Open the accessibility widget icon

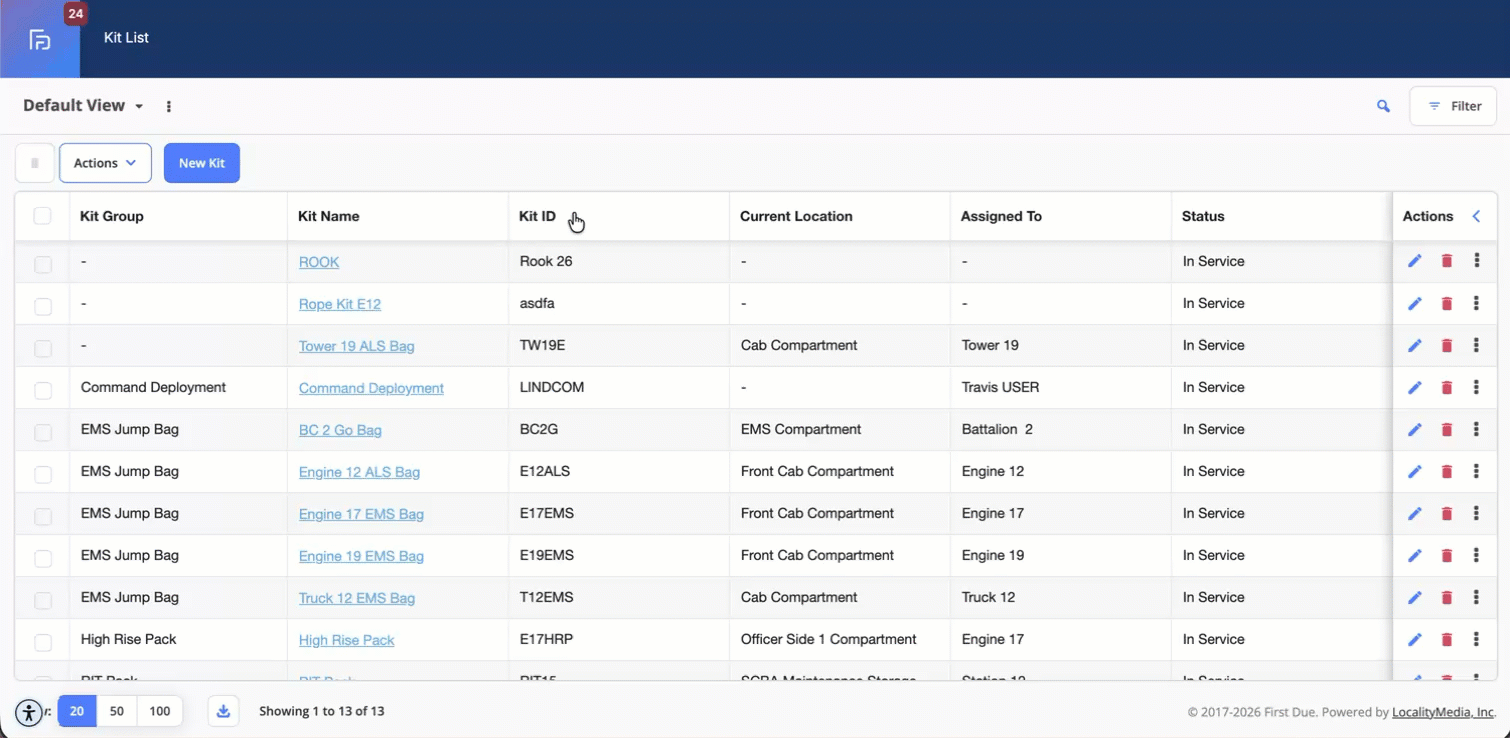[x=29, y=713]
